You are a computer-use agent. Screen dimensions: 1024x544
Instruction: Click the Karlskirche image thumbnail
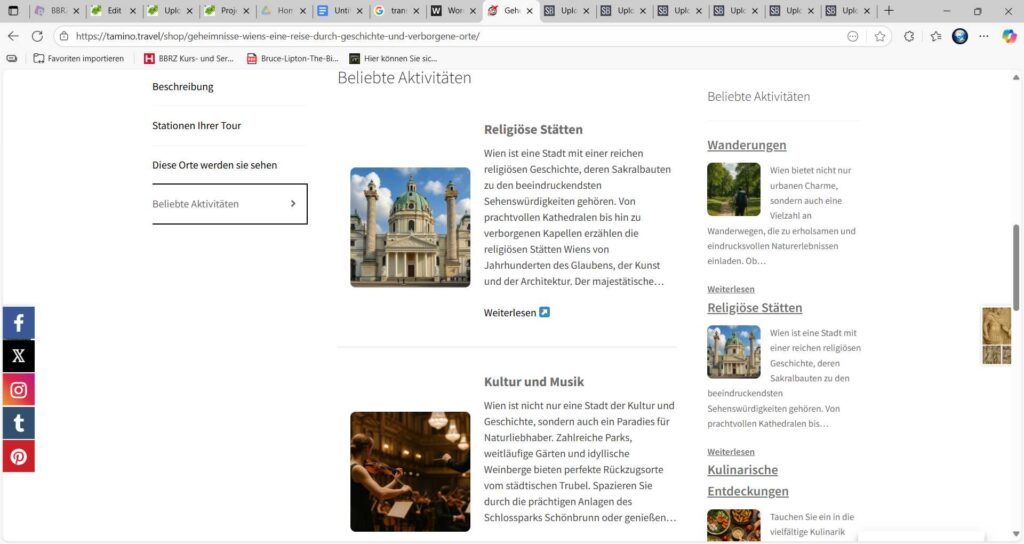click(410, 227)
